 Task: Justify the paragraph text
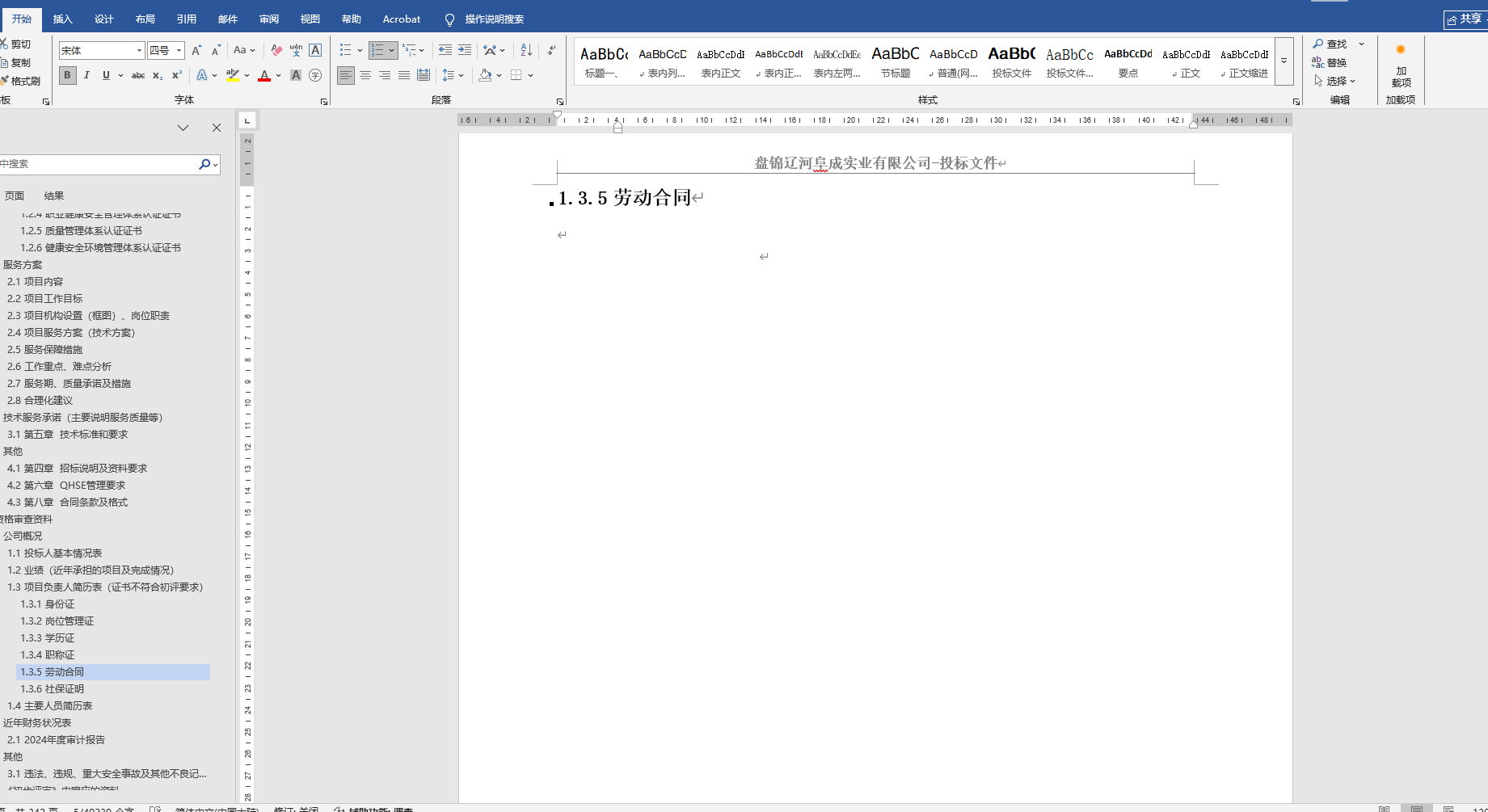(404, 75)
